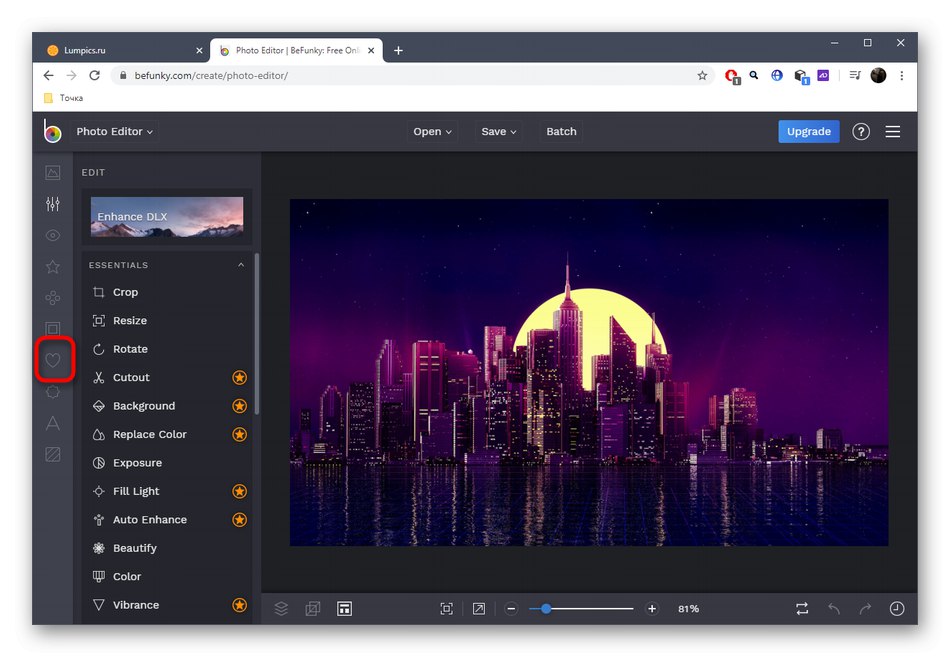The height and width of the screenshot is (657, 950).
Task: Open the Effects star panel
Action: click(53, 267)
